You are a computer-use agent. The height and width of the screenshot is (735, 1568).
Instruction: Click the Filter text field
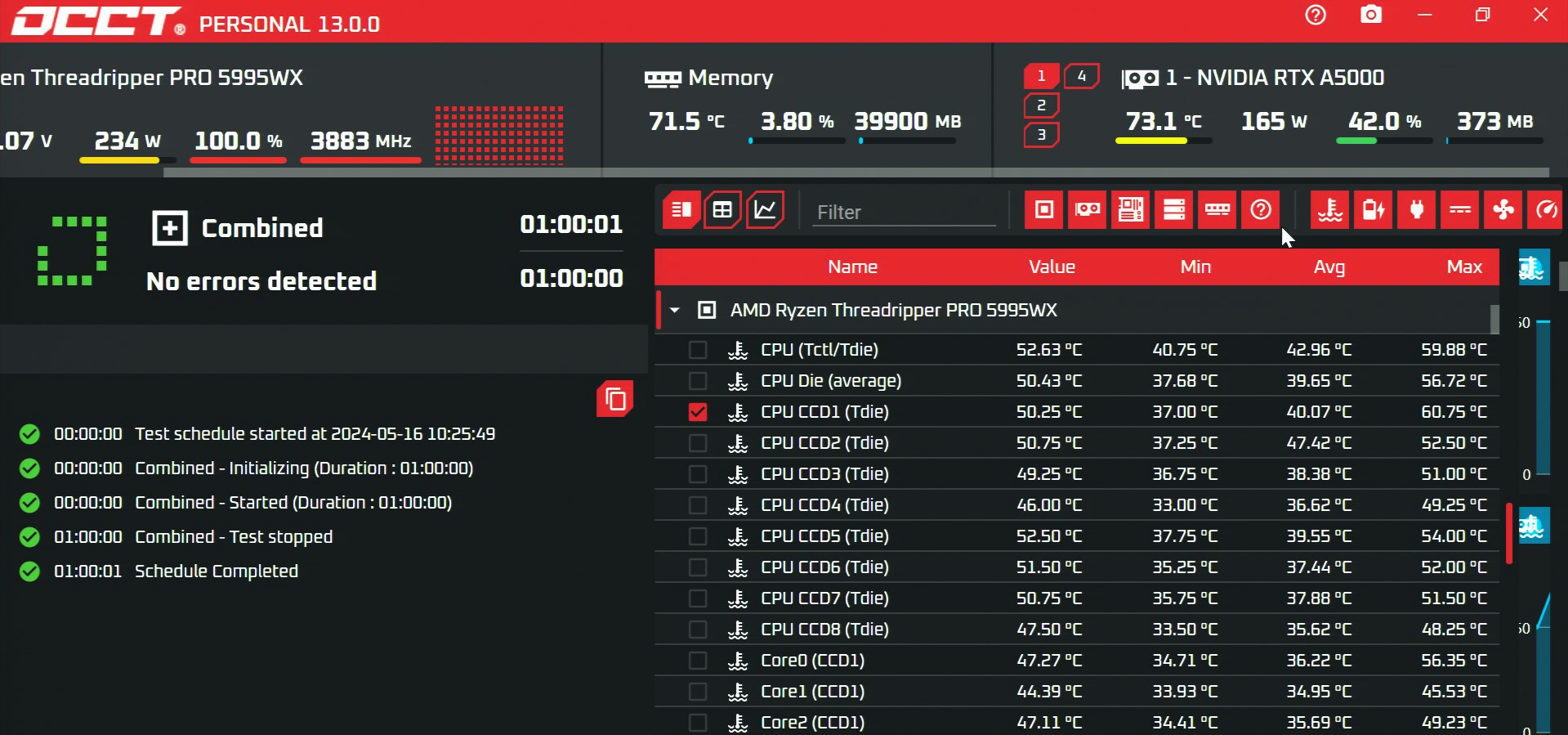904,213
